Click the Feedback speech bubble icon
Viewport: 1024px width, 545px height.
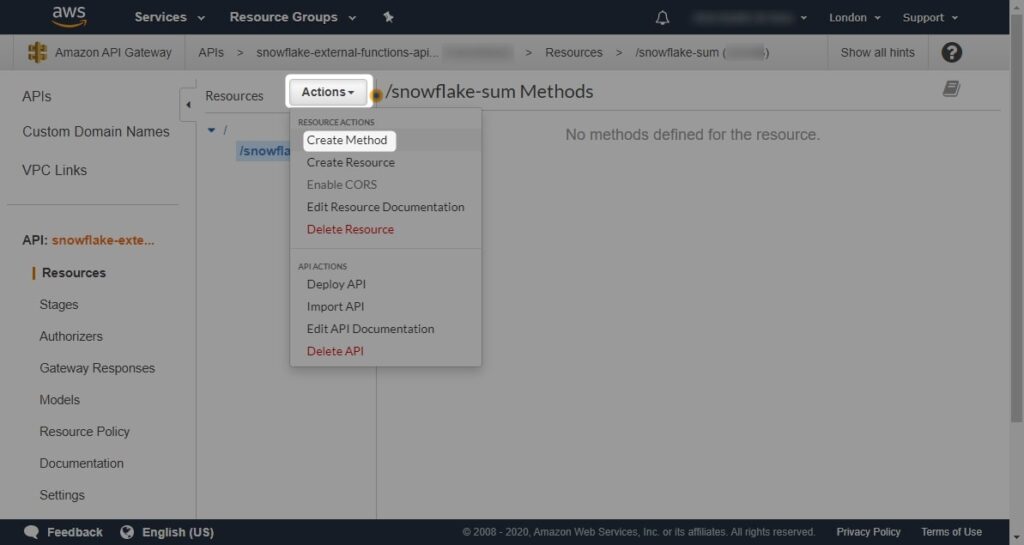32,532
